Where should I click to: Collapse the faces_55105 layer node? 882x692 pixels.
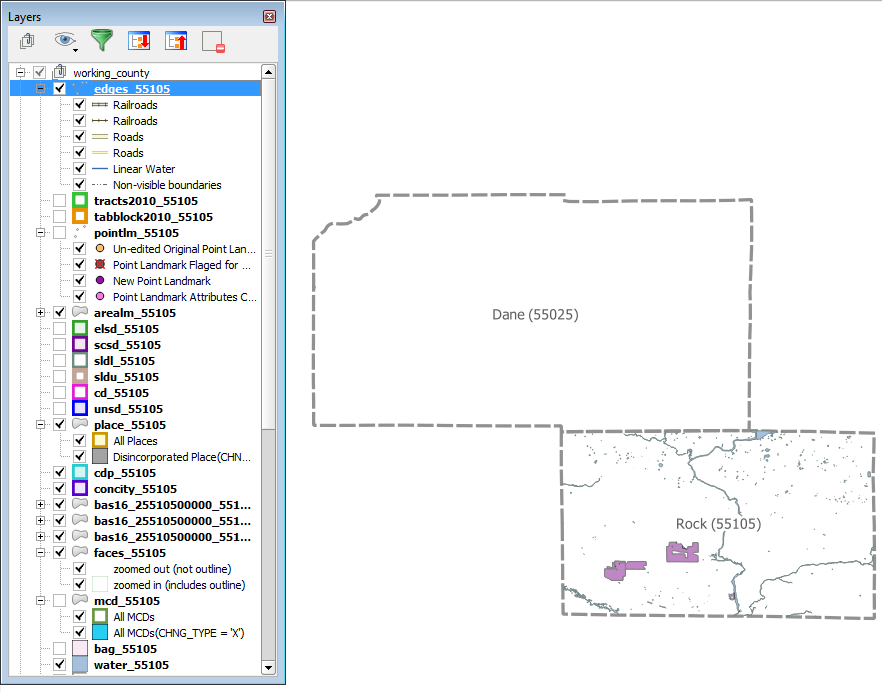point(41,553)
